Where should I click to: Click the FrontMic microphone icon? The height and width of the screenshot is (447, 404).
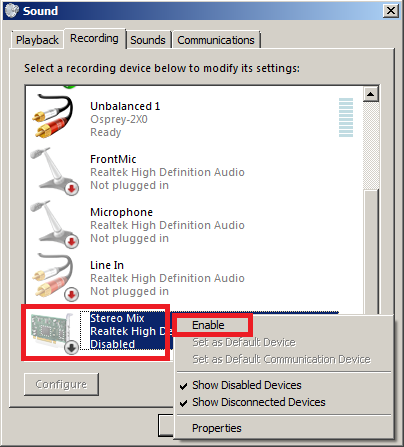(54, 171)
